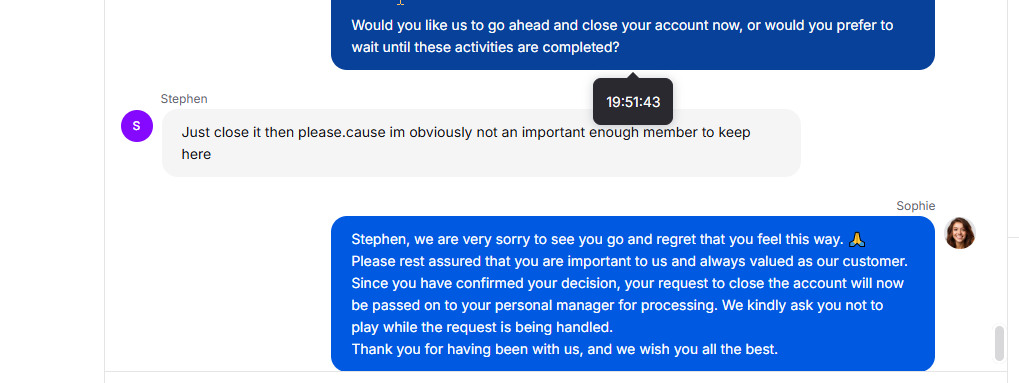Grab the chat scrollbar thumb
Viewport: 1019px width, 383px height.
click(1000, 343)
